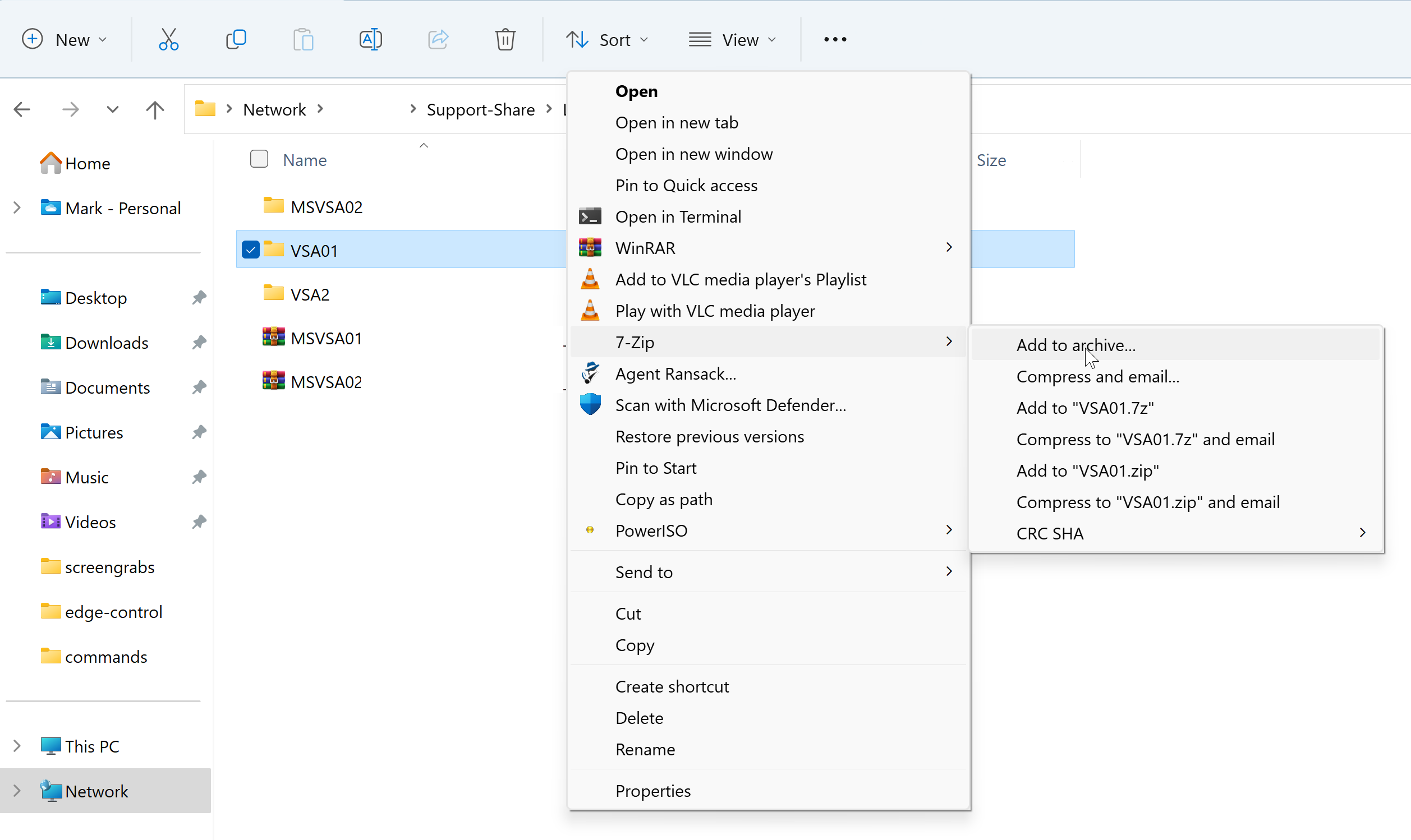Click the Microsoft Defender shield icon

pyautogui.click(x=590, y=405)
